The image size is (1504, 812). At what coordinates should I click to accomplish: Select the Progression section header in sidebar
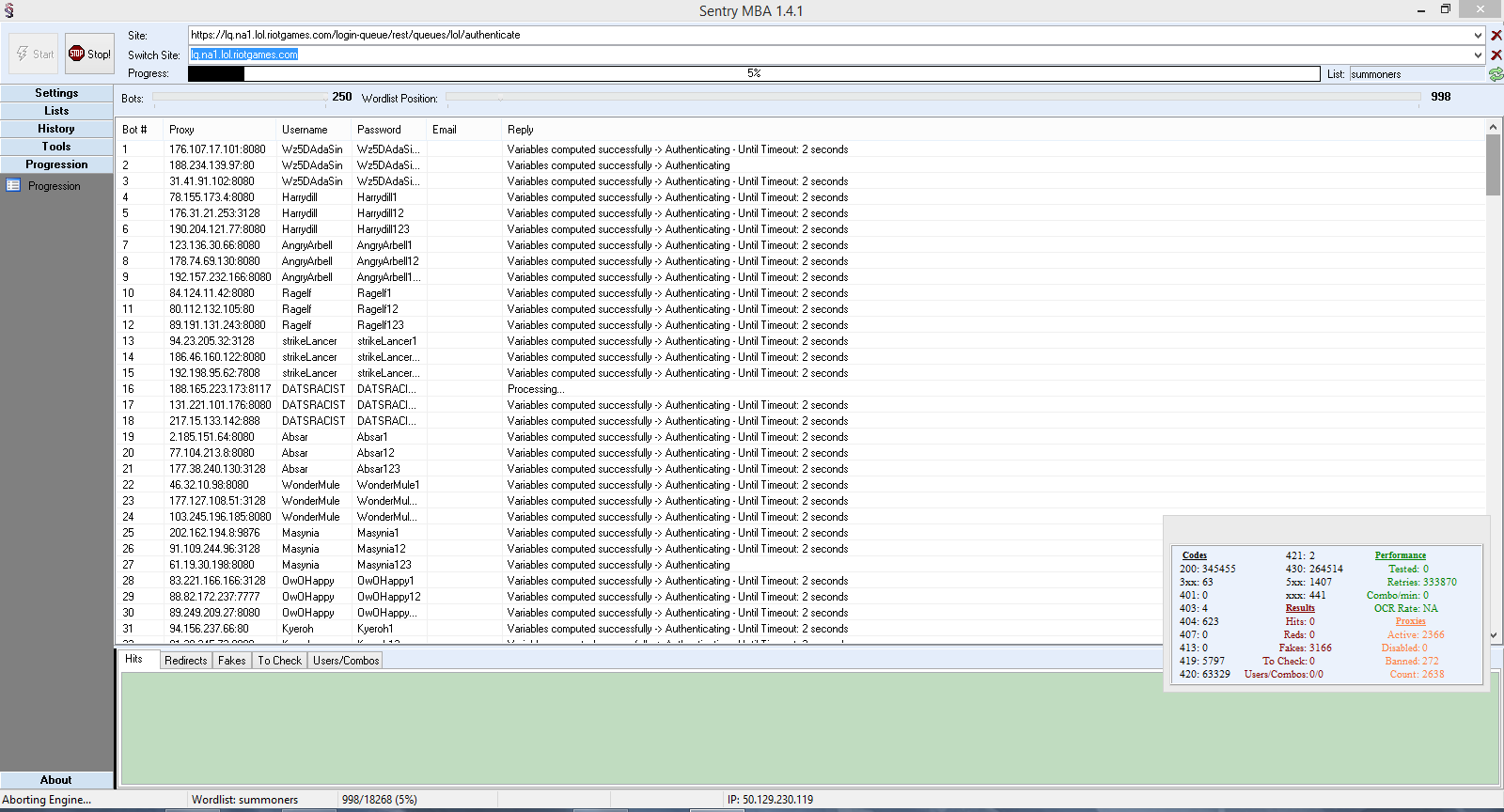click(x=56, y=164)
